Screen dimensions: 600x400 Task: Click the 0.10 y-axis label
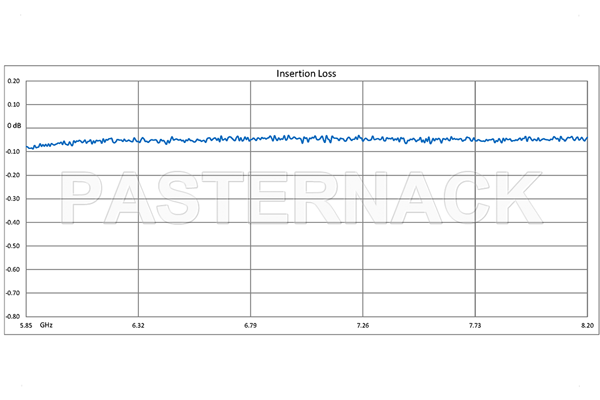click(14, 104)
